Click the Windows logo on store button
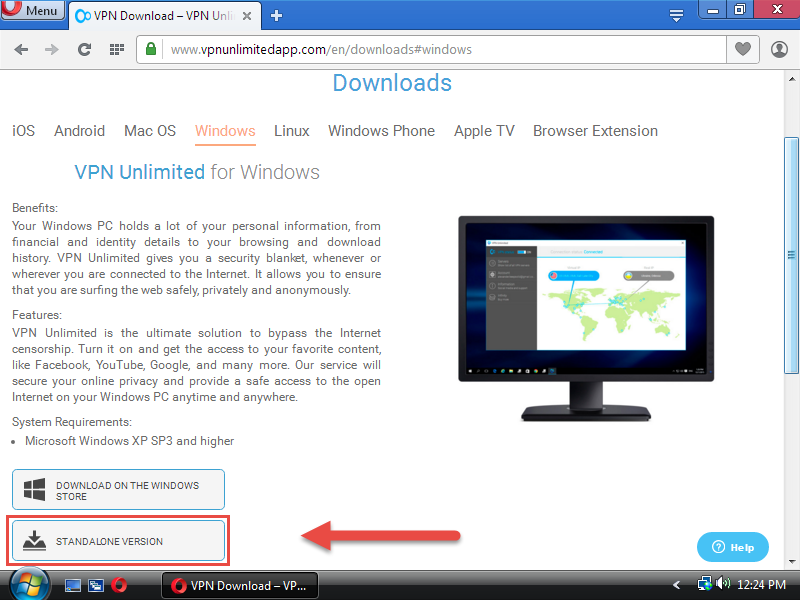Viewport: 800px width, 600px height. (x=34, y=490)
